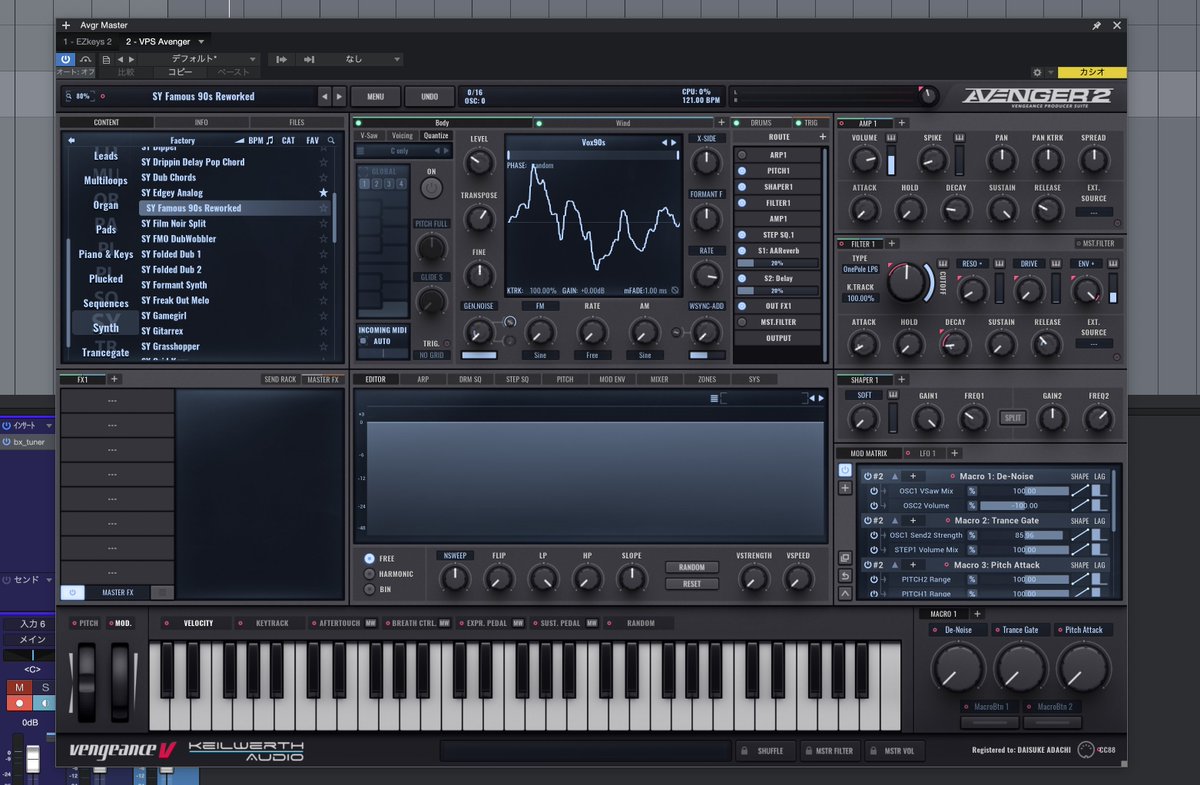
Task: Toggle mod matrix global power button
Action: [x=845, y=470]
